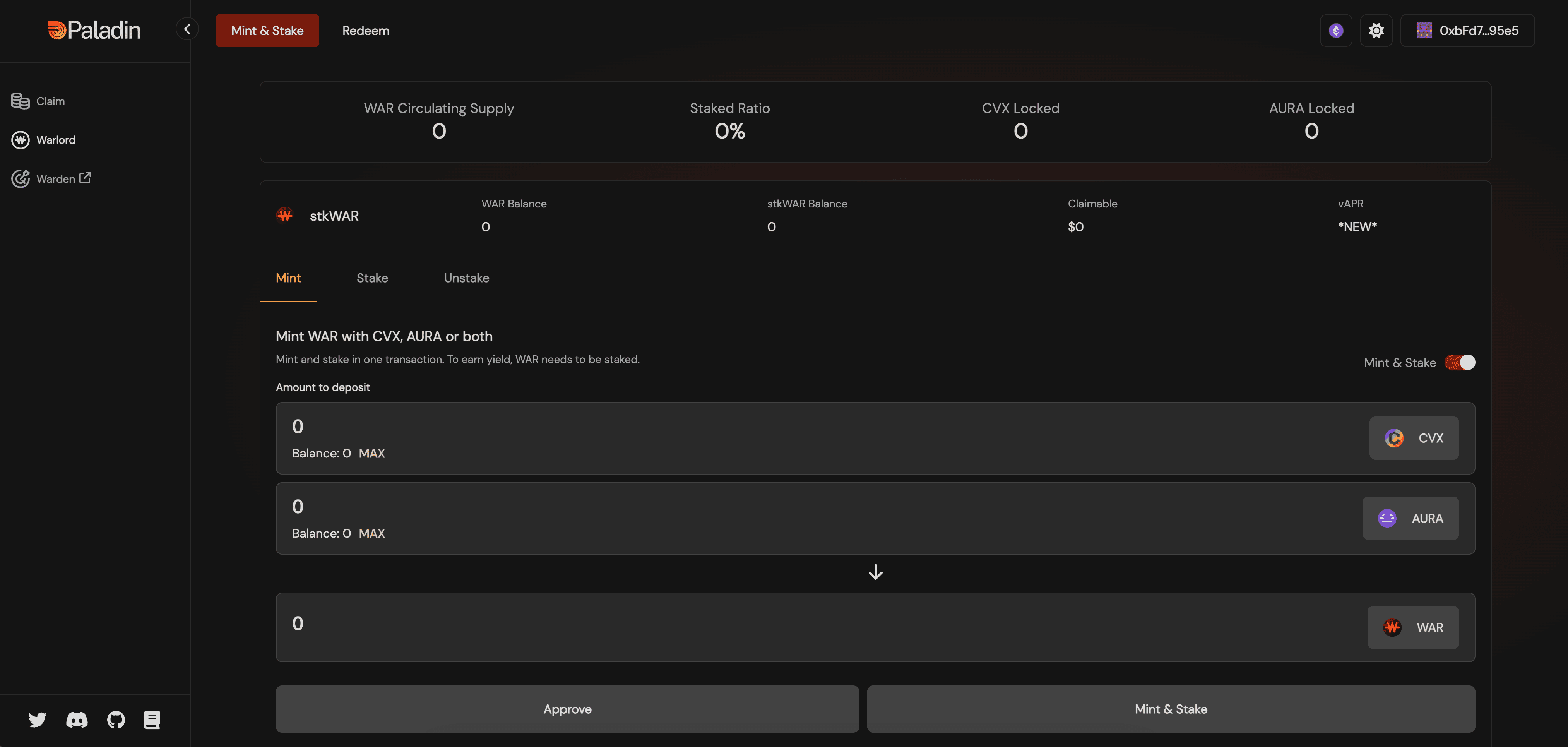Open the Ethereum network selector
The height and width of the screenshot is (747, 1568).
[x=1335, y=31]
